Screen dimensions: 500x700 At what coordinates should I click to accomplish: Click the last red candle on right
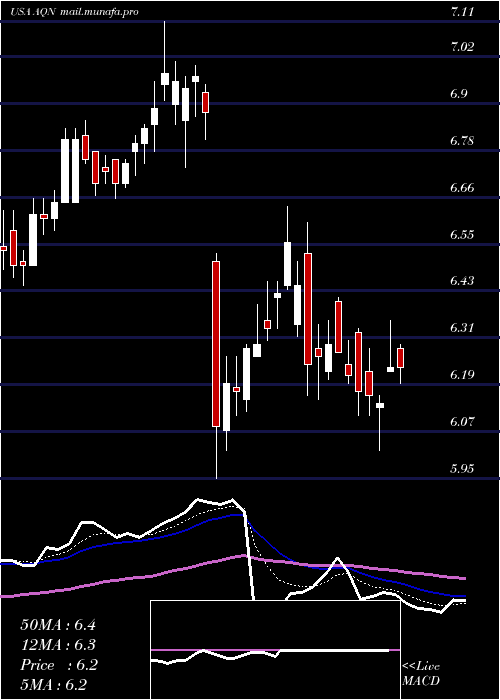point(400,358)
